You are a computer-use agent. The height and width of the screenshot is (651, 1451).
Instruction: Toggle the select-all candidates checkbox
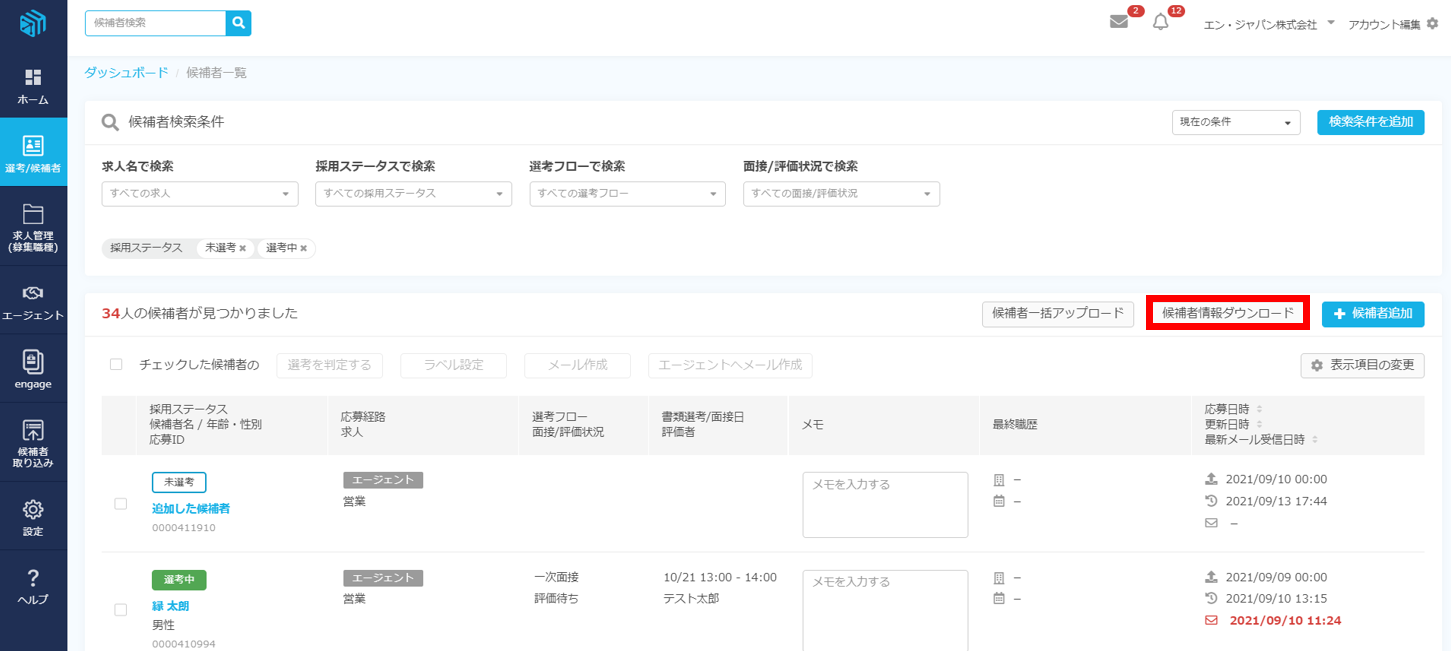pyautogui.click(x=116, y=365)
